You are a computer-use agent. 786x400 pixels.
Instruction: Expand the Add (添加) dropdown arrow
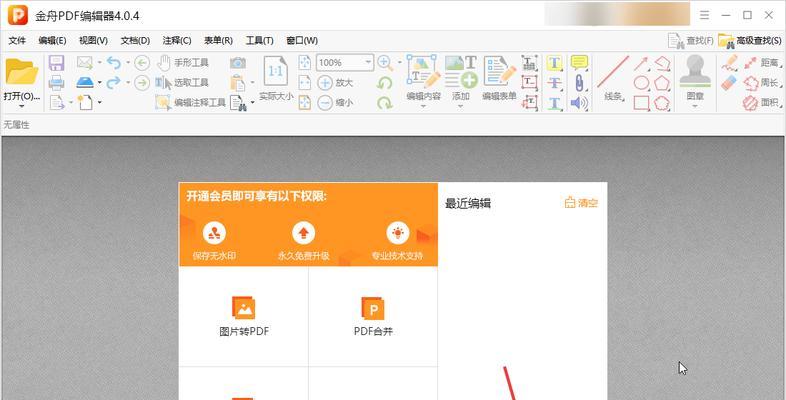tap(461, 106)
